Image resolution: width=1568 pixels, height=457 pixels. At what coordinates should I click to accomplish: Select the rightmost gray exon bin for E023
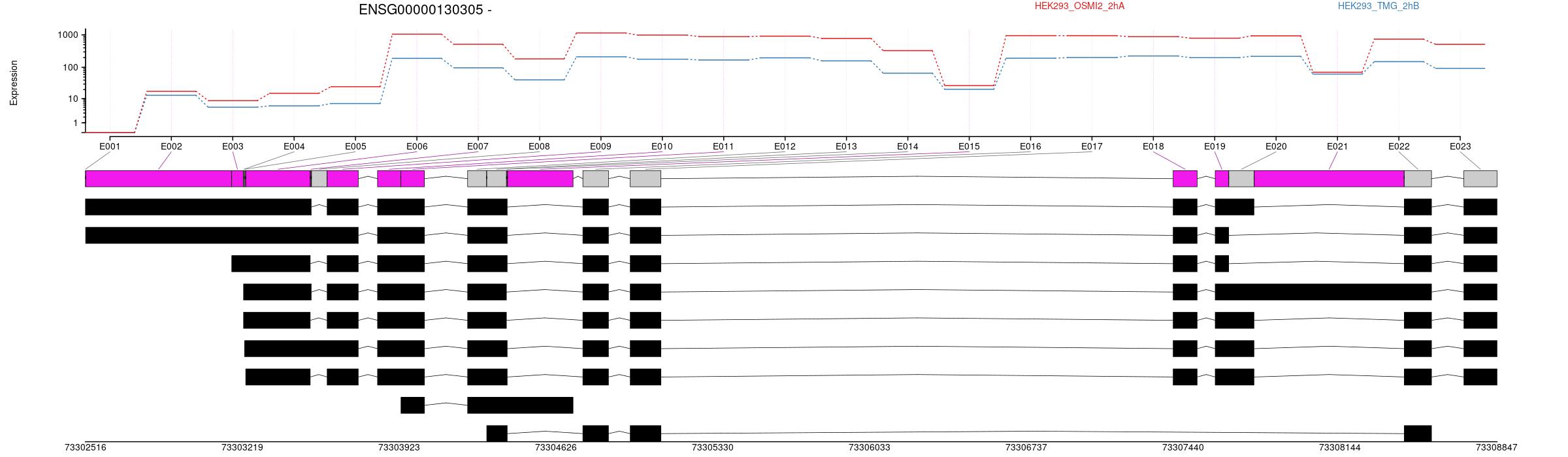[x=1480, y=179]
